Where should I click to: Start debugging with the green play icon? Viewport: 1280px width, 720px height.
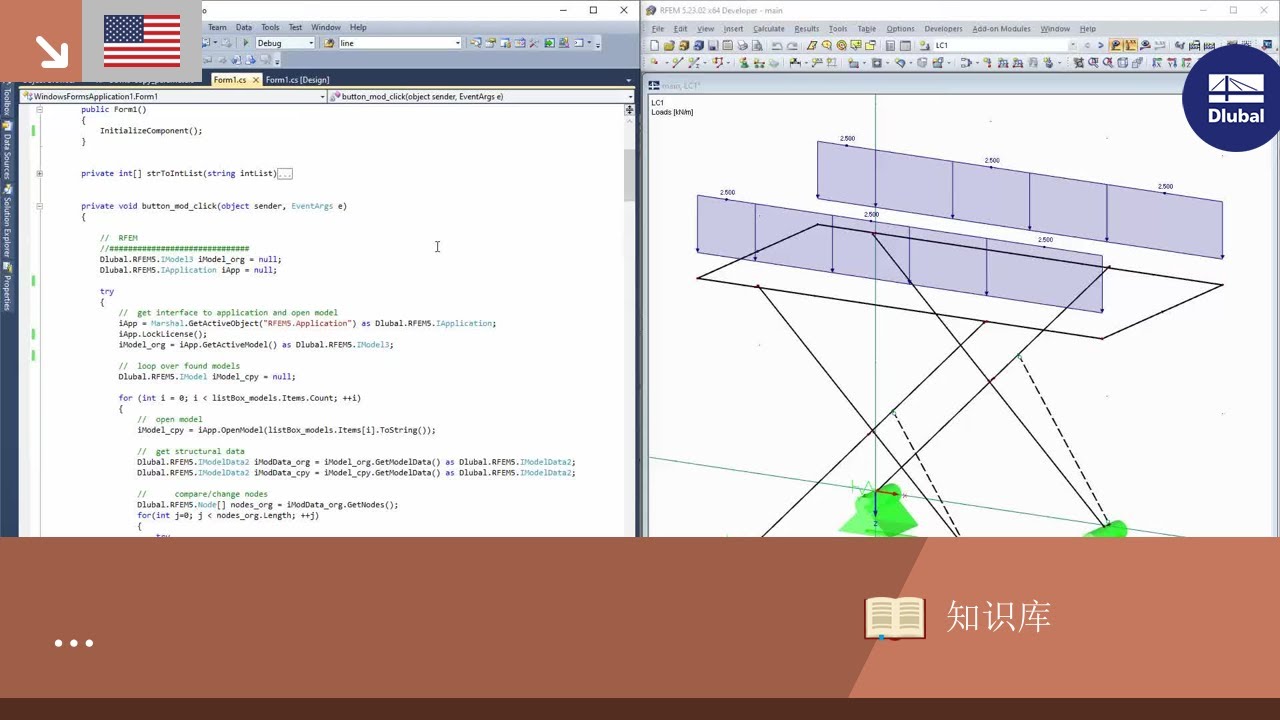tap(245, 43)
